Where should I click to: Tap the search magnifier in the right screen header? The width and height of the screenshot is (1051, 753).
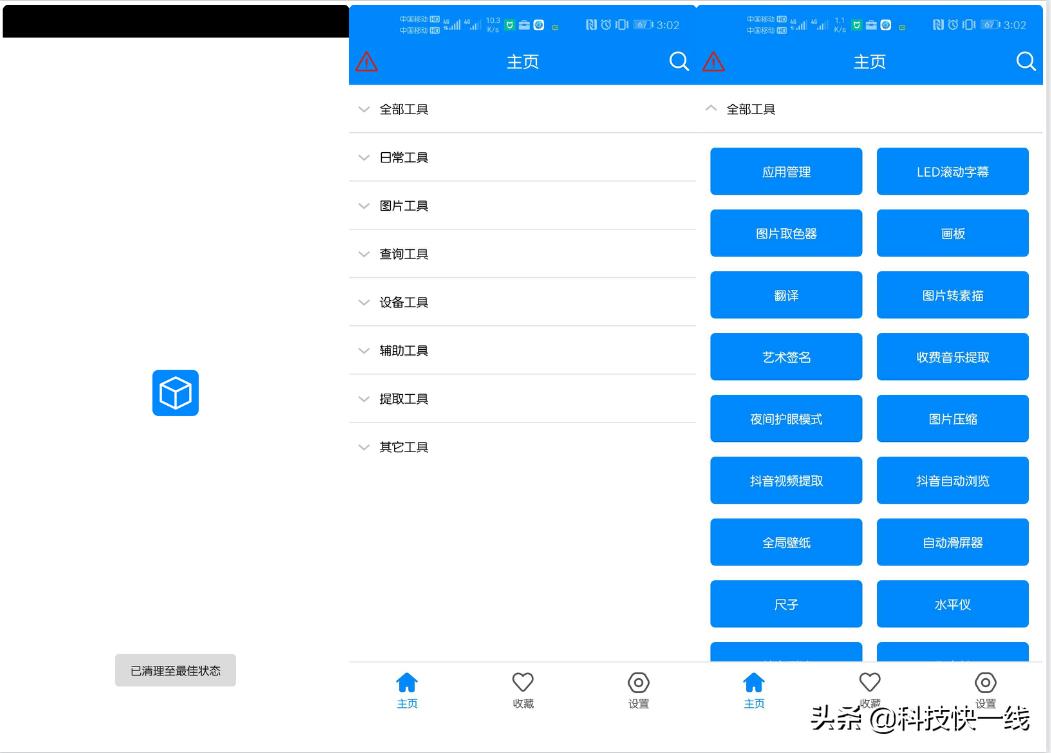(1026, 62)
